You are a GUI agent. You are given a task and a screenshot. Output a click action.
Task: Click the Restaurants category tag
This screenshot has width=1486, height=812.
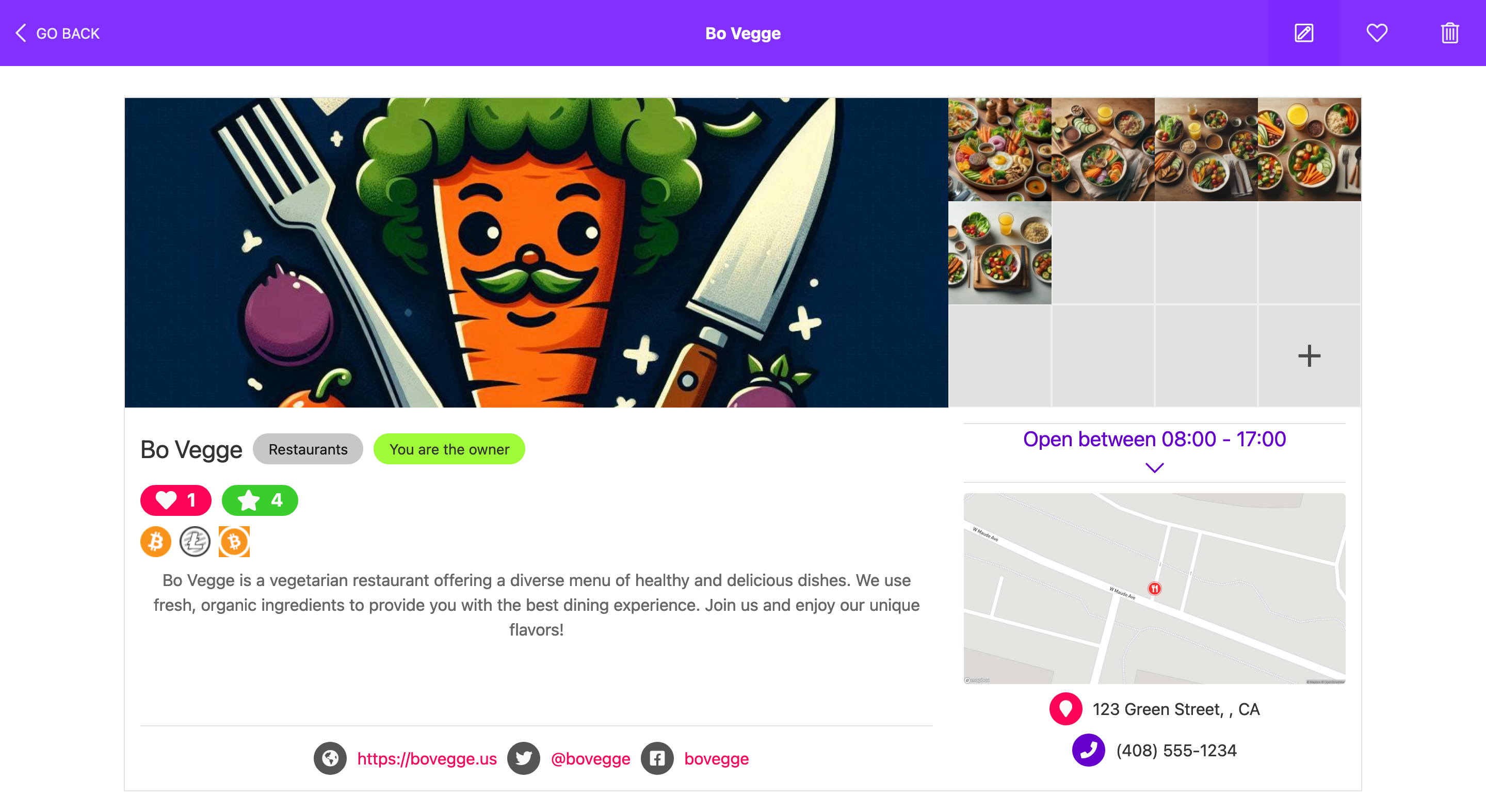click(308, 449)
